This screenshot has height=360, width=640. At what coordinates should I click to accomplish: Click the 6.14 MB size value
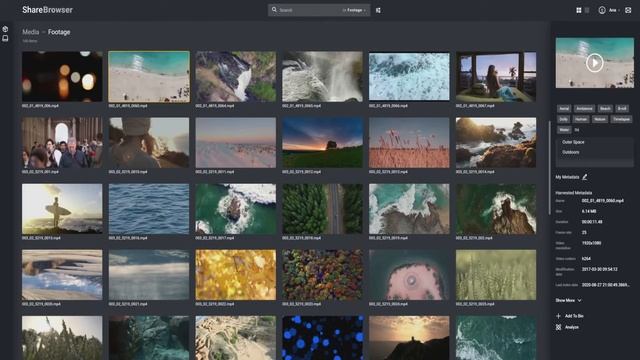[x=589, y=211]
